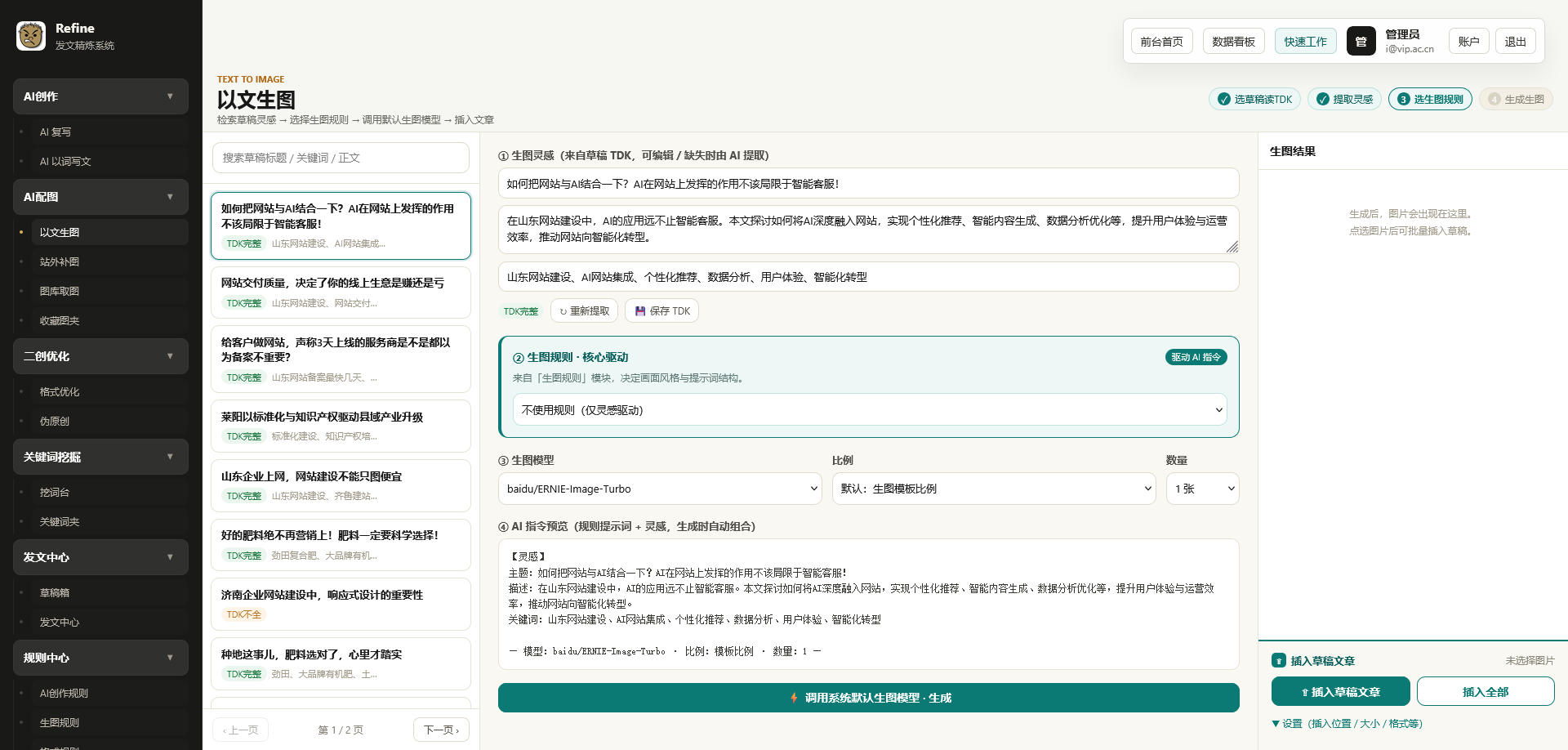Open the 生图规则 dropdown 不使用规则
The width and height of the screenshot is (1568, 750).
click(x=869, y=410)
